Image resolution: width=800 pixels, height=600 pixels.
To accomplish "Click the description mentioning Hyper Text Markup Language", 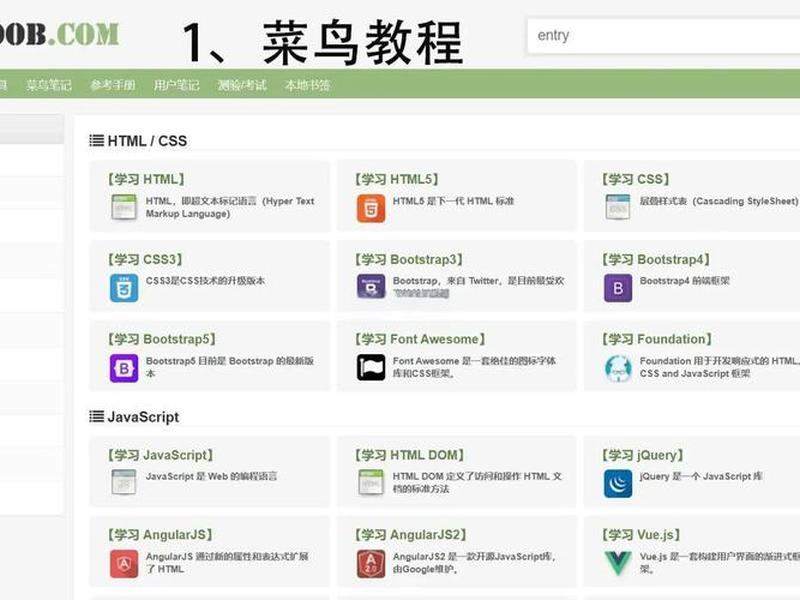I will click(230, 207).
